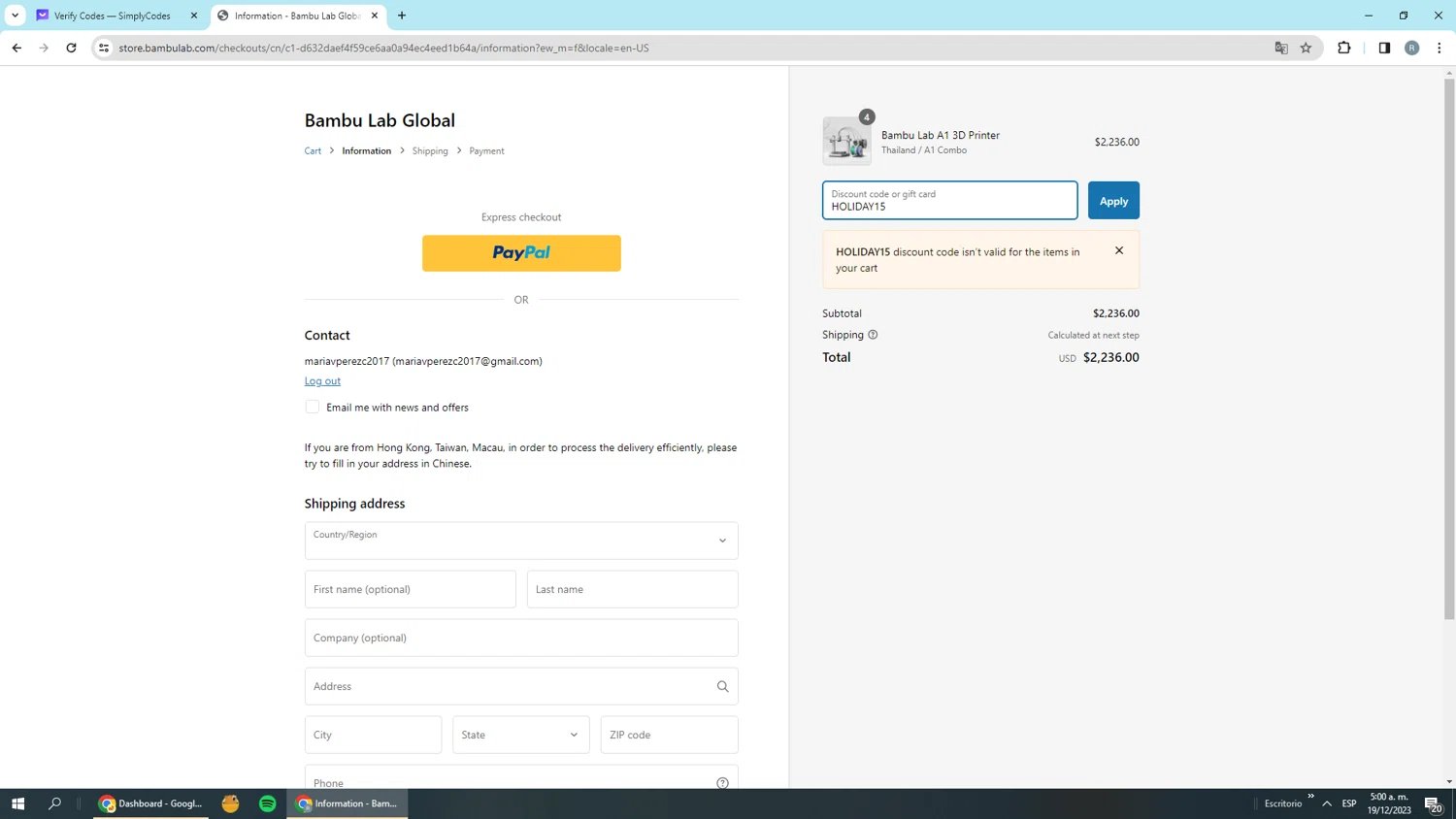Click the First name (optional) field
This screenshot has width=1456, height=819.
(x=411, y=589)
